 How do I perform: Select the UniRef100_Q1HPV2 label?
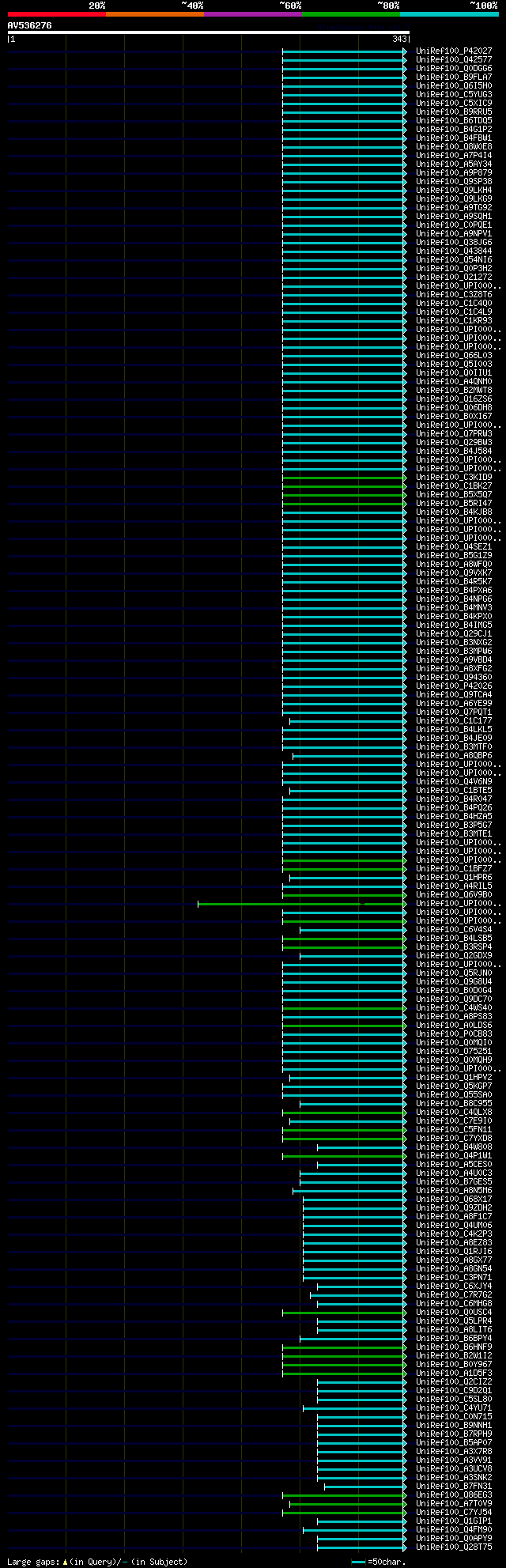click(x=454, y=1077)
